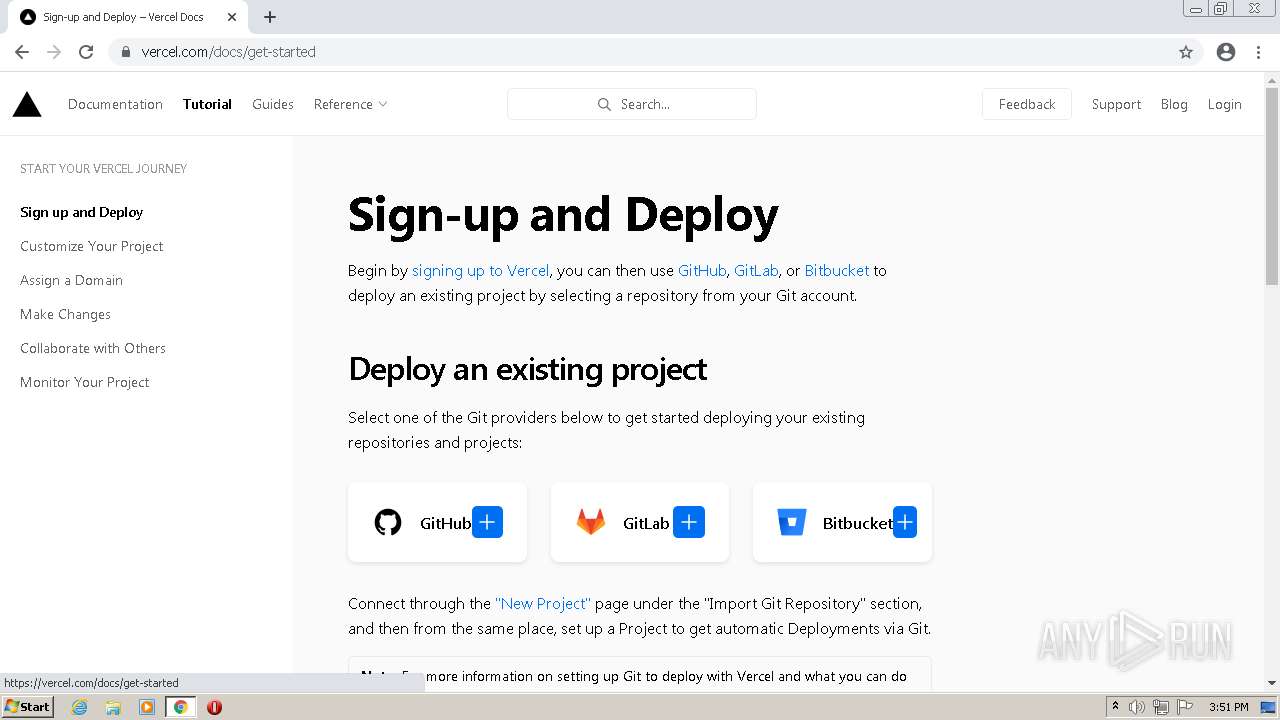Expand the Reference dropdown menu

coord(351,104)
